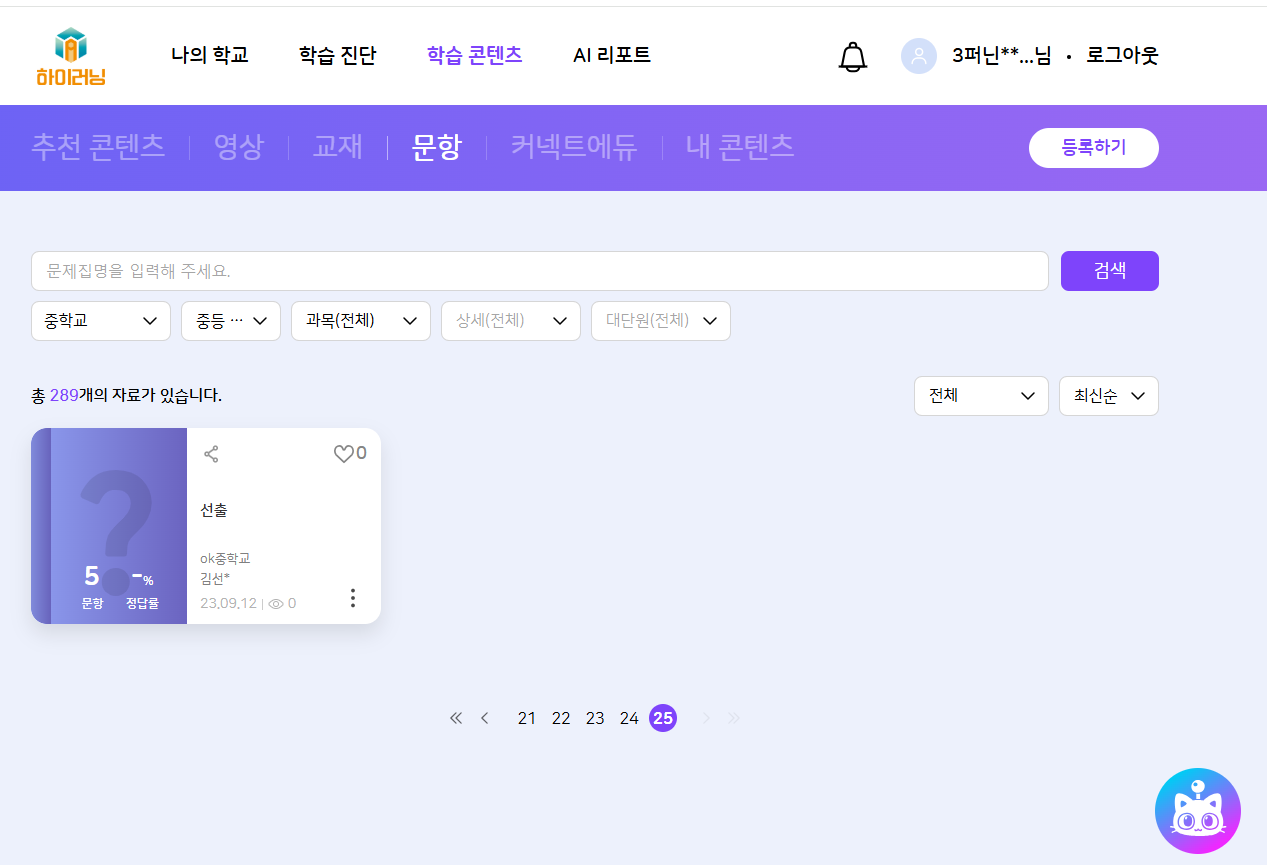
Task: Open the notification bell
Action: (852, 57)
